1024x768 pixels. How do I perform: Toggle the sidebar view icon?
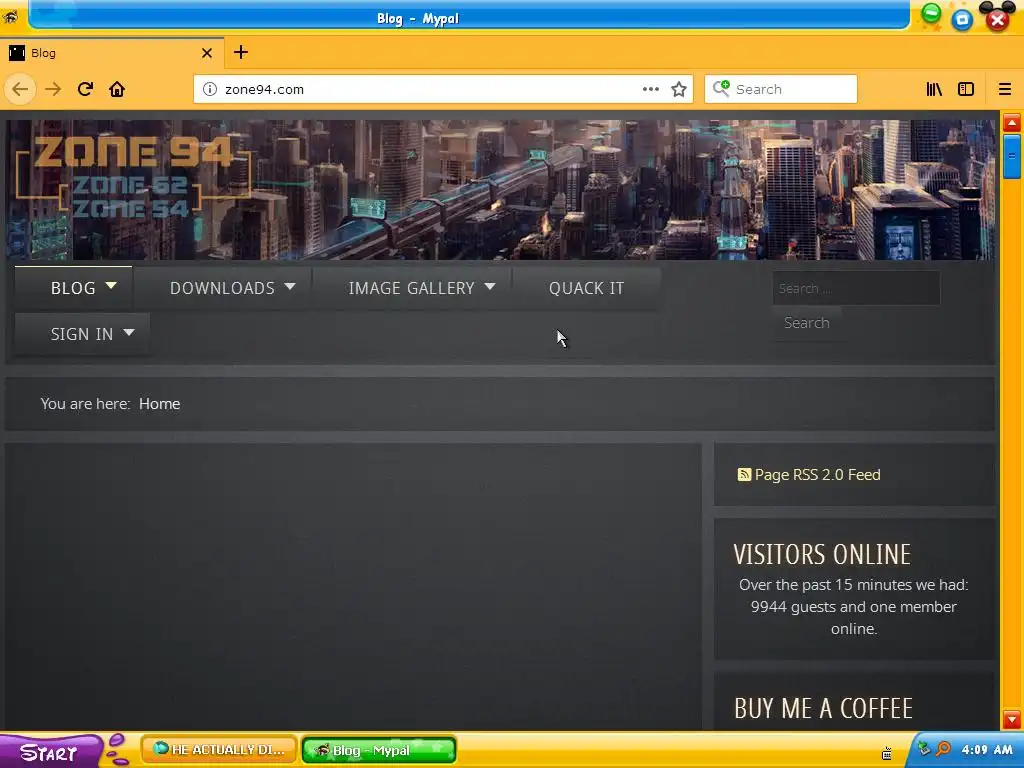pos(966,89)
